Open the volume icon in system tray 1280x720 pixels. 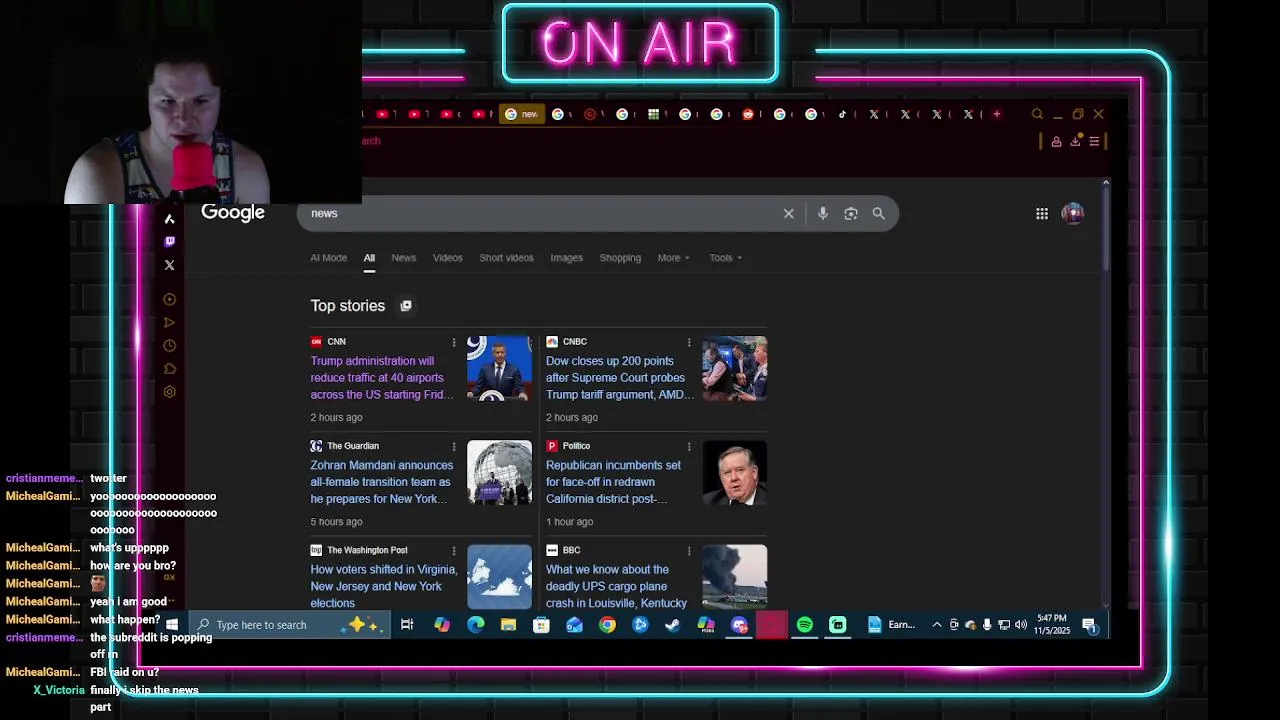[x=1020, y=625]
